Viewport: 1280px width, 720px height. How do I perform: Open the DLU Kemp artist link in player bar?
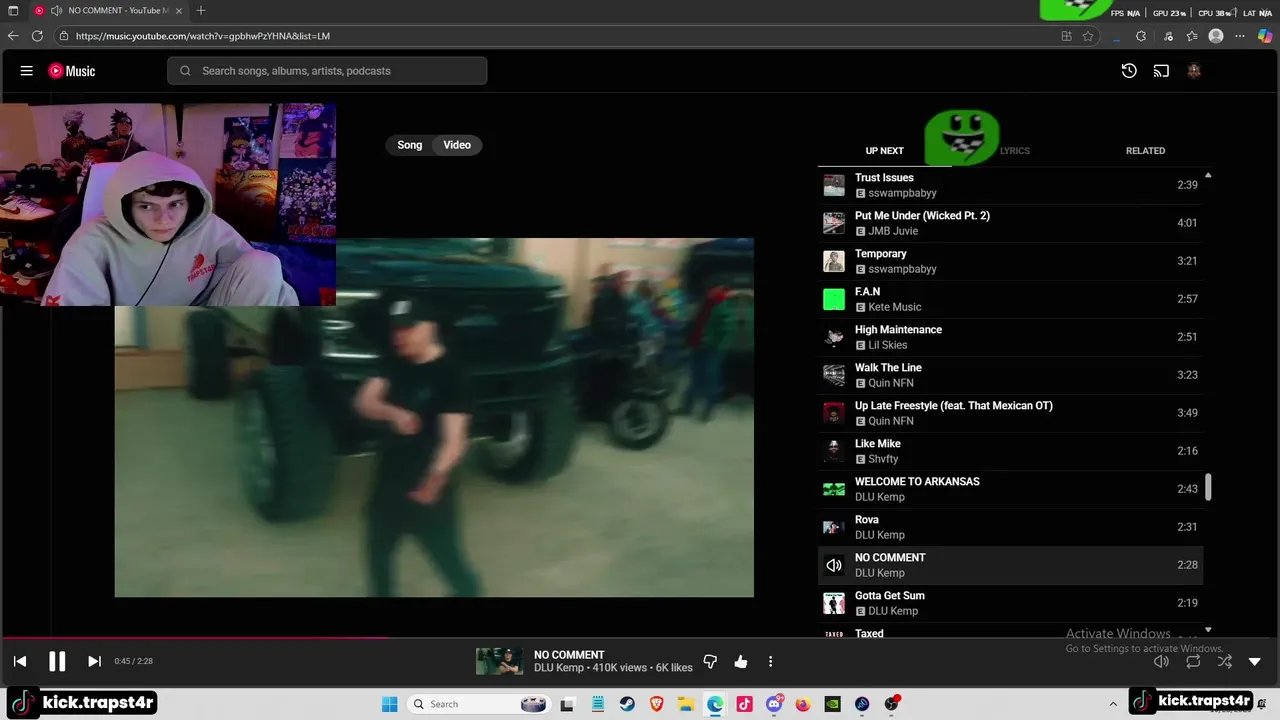point(558,668)
